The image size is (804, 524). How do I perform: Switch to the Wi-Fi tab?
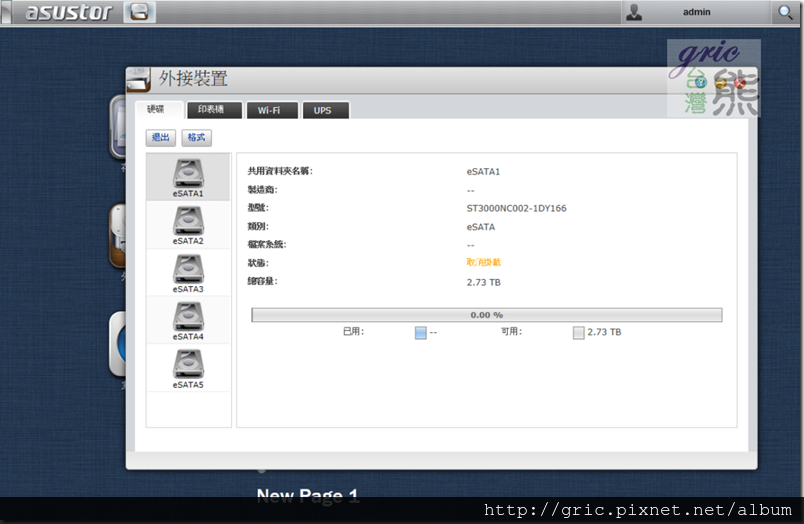(x=271, y=110)
